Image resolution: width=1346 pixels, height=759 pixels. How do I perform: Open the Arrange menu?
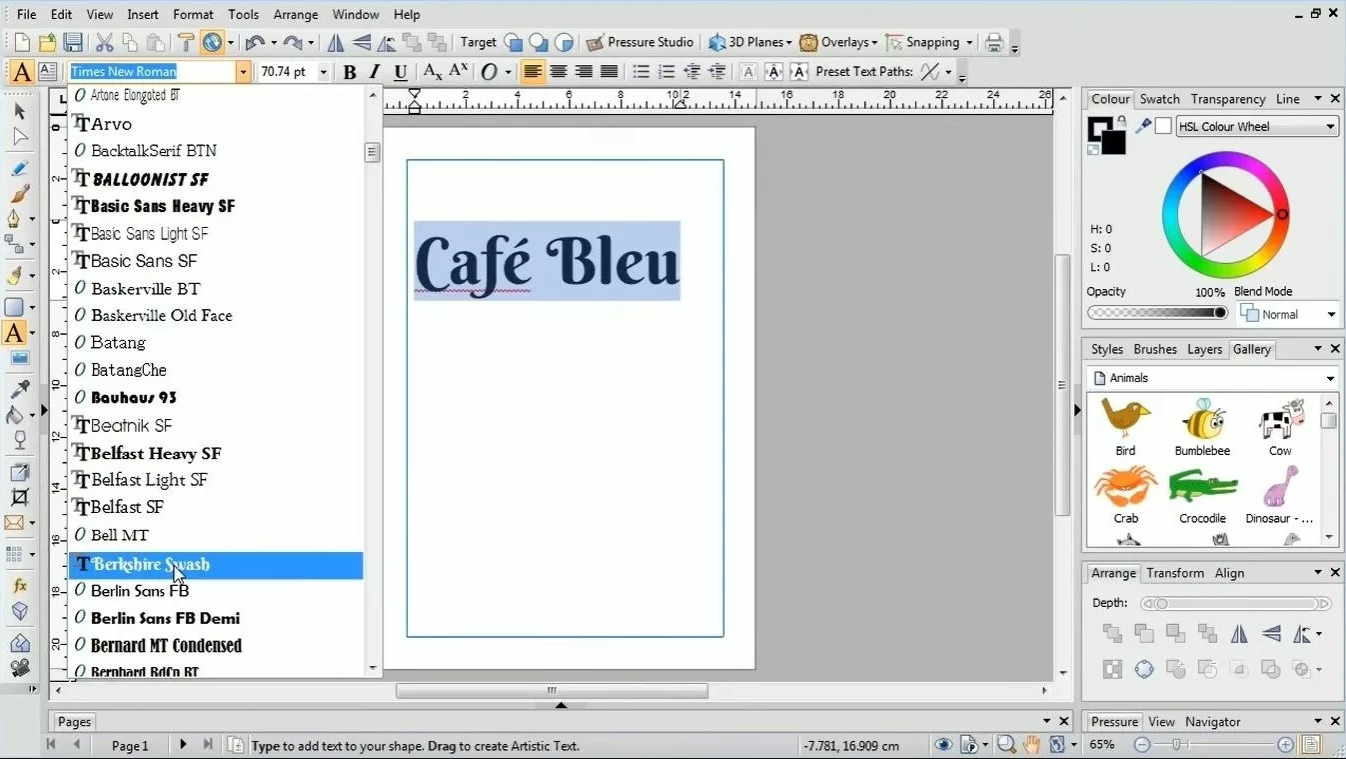pos(296,14)
